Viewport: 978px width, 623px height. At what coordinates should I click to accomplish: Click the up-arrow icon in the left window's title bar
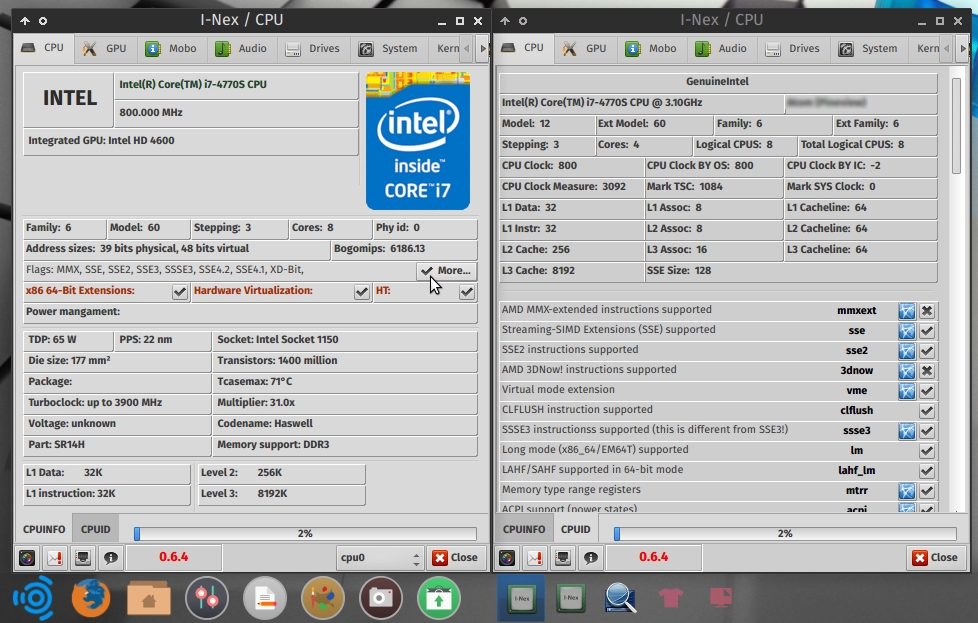coord(25,21)
